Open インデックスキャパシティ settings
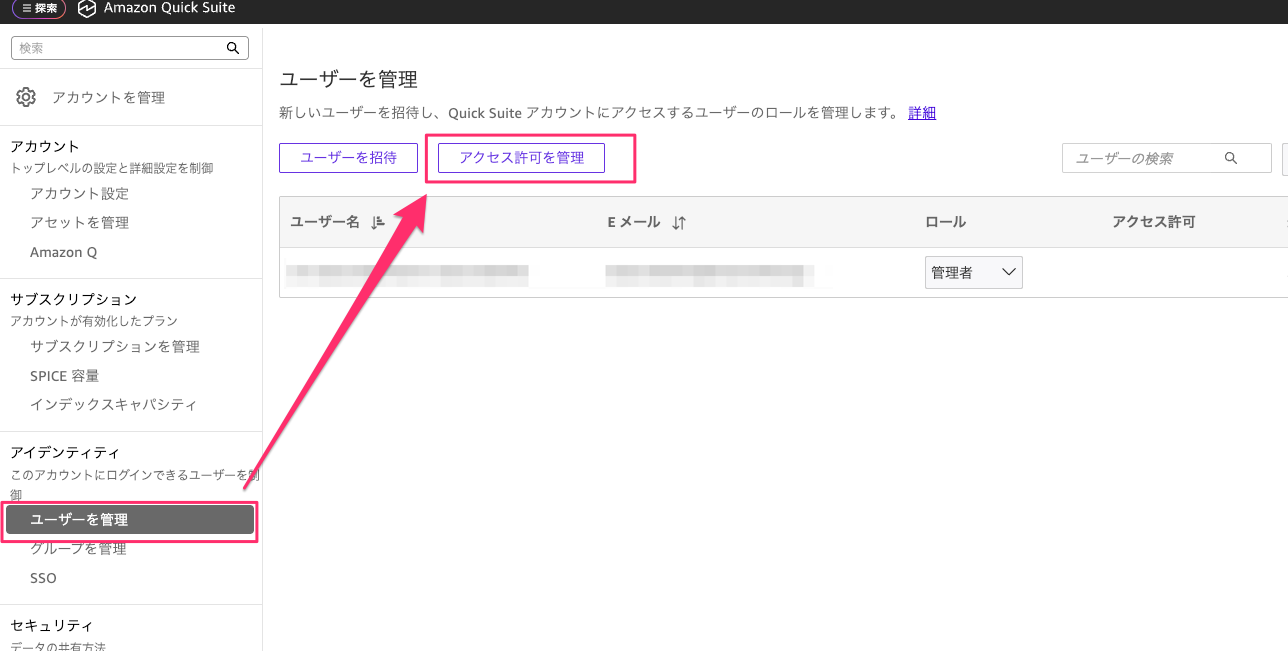Screen dimensions: 1288x651 click(113, 405)
